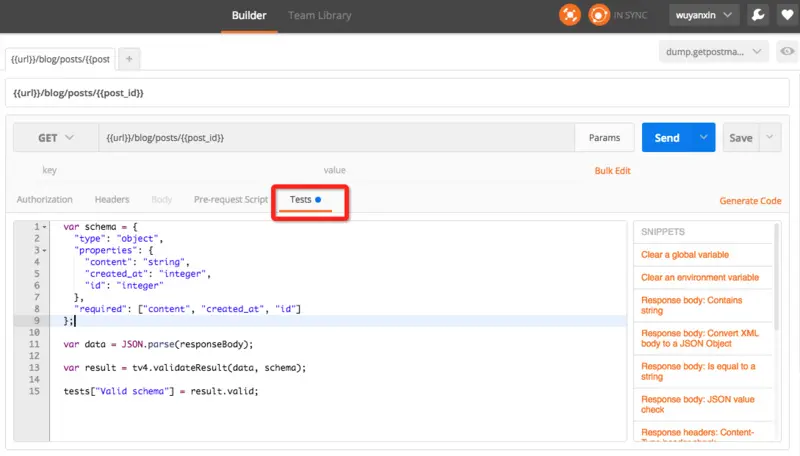The height and width of the screenshot is (456, 800).
Task: Click line number 10 in gutter
Action: (x=34, y=333)
